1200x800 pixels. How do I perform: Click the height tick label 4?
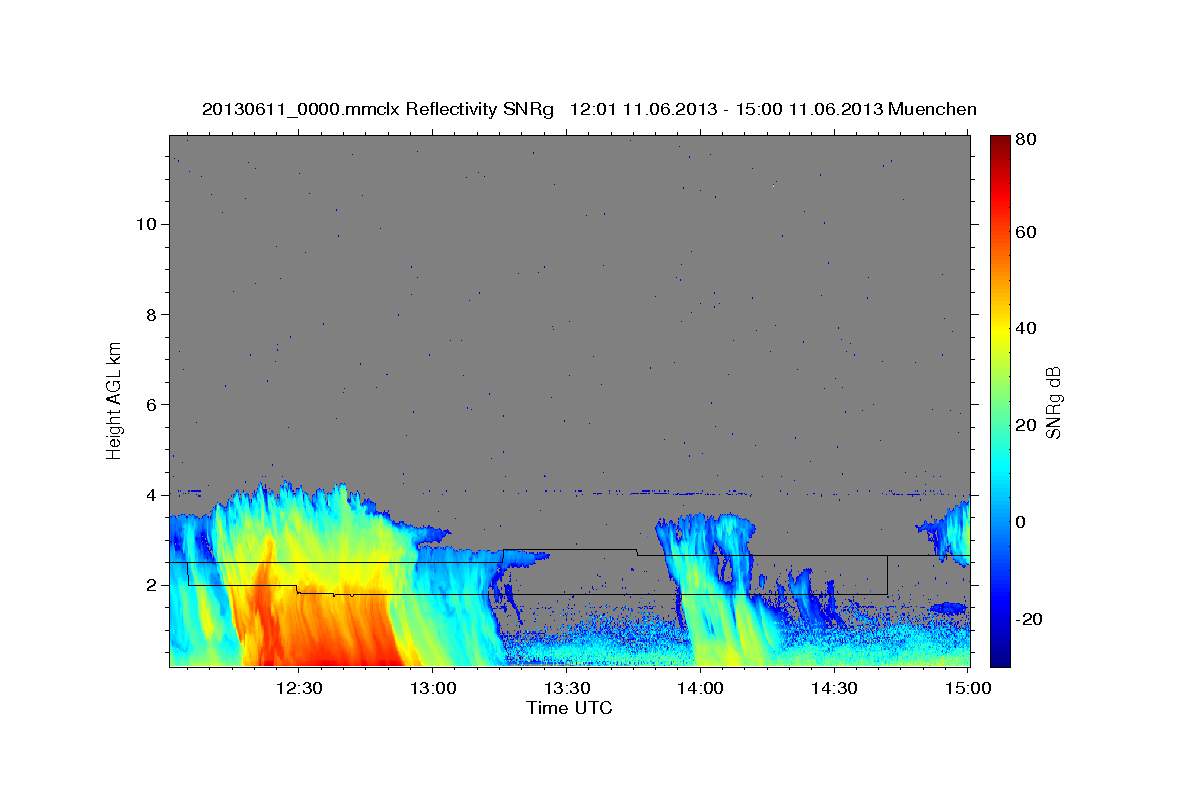[154, 495]
